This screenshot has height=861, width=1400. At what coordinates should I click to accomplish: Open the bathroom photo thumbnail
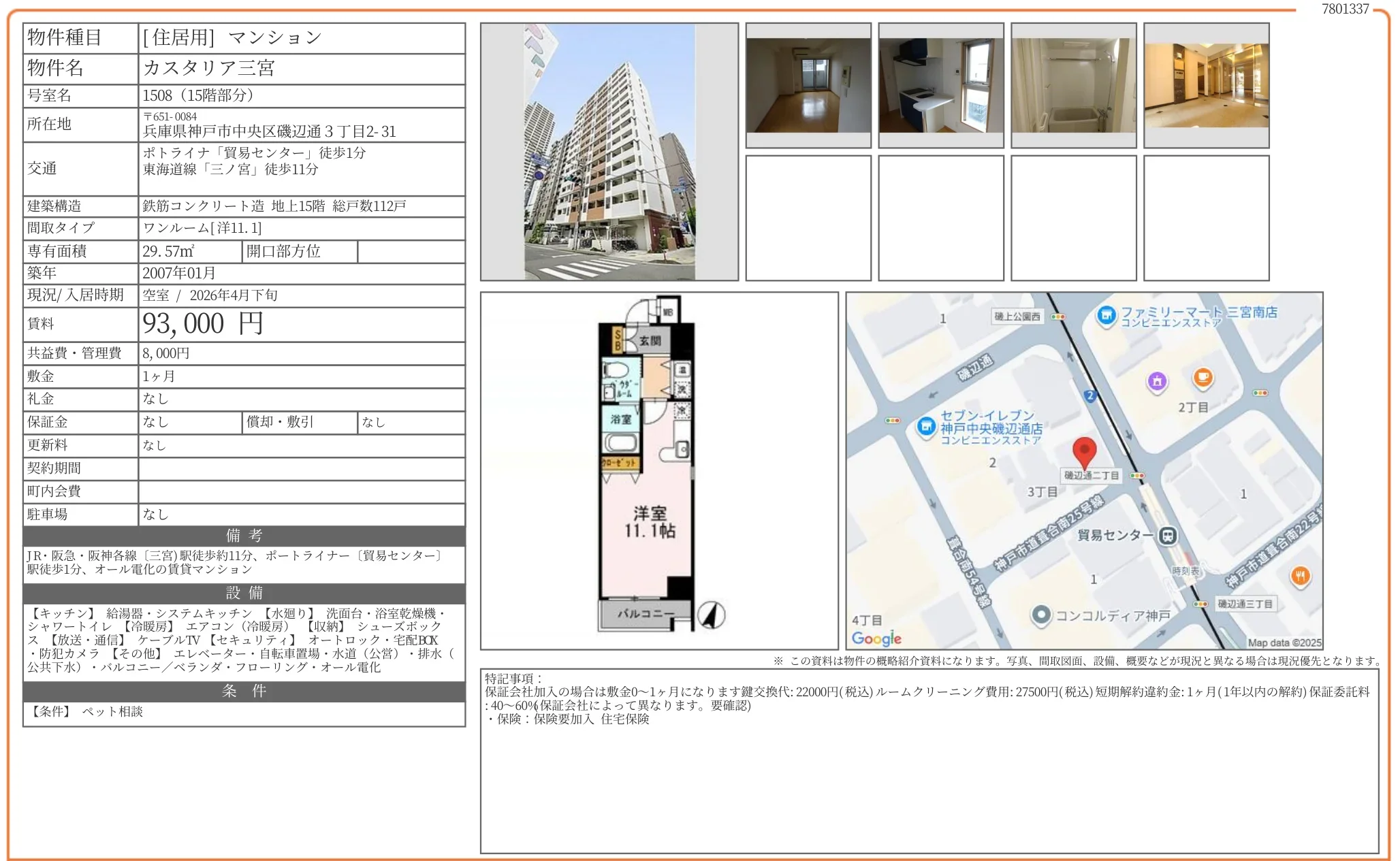point(1074,85)
